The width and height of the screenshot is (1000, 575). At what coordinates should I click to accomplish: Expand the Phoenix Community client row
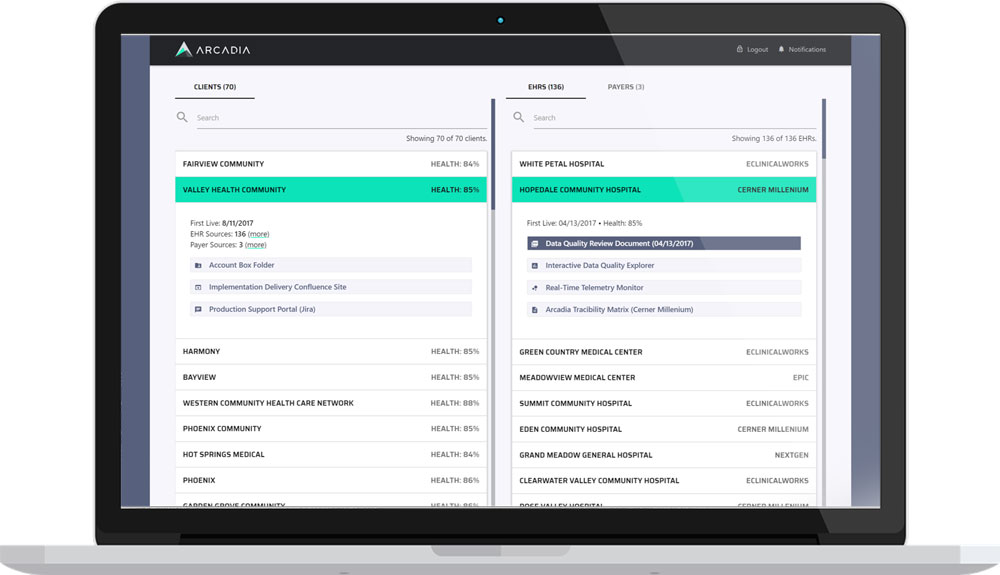pyautogui.click(x=331, y=429)
